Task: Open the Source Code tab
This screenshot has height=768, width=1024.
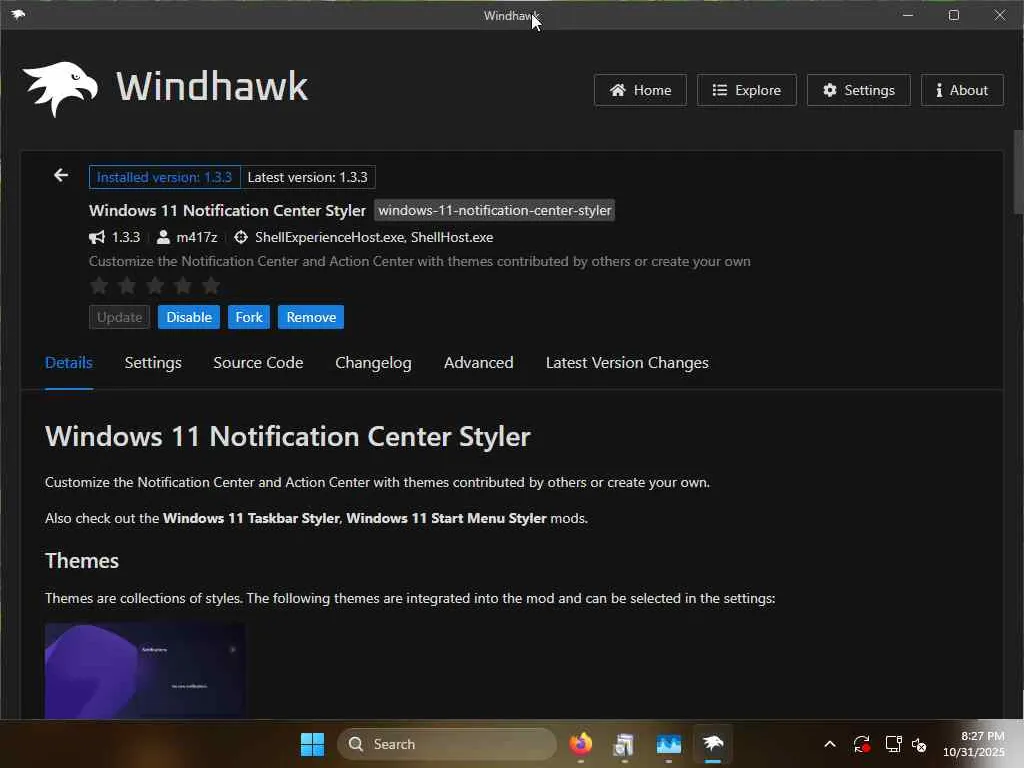Action: tap(258, 362)
